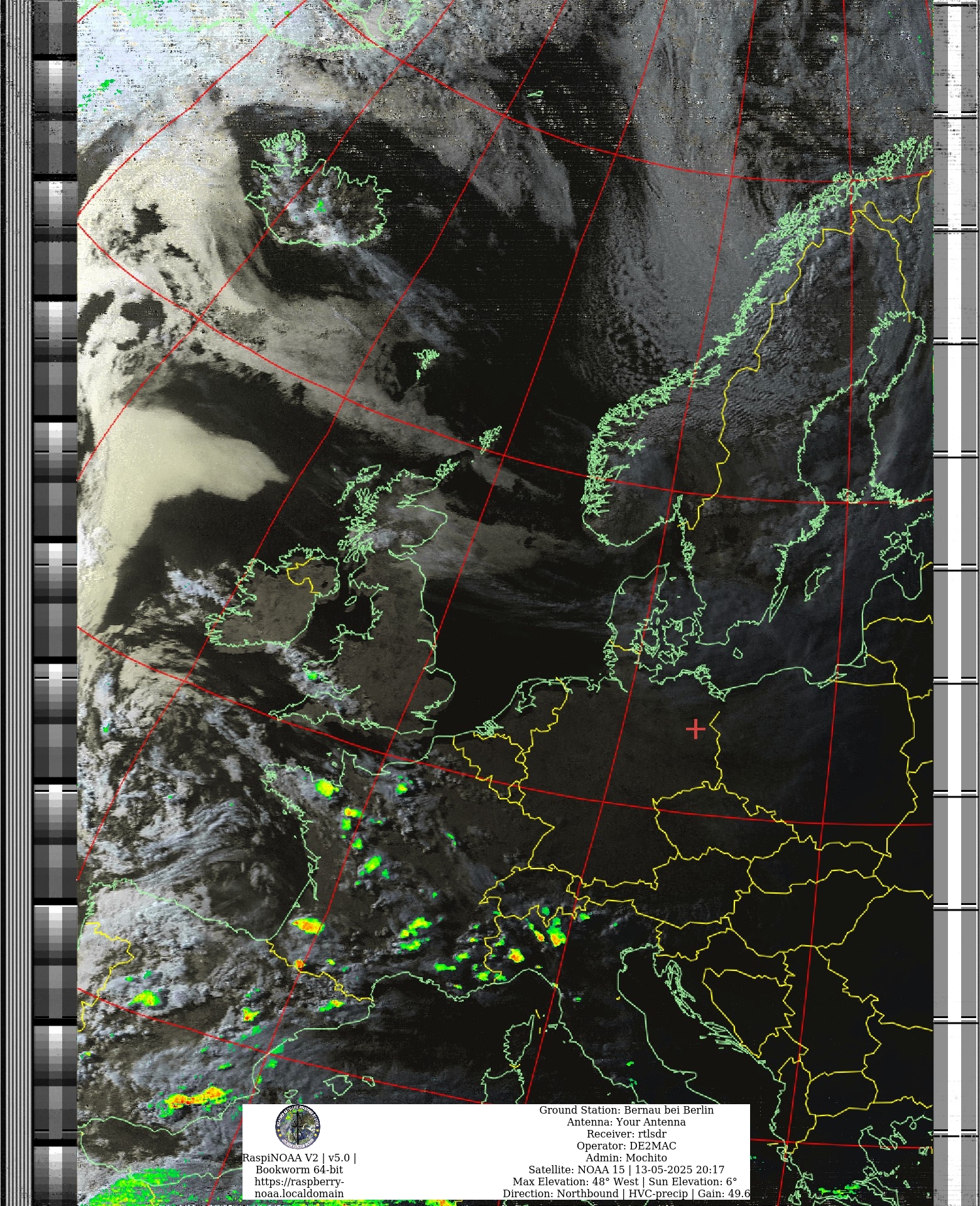Screen dimensions: 980x1206
Task: Select the 'Antenna: Your Antenna' line
Action: point(626,1122)
